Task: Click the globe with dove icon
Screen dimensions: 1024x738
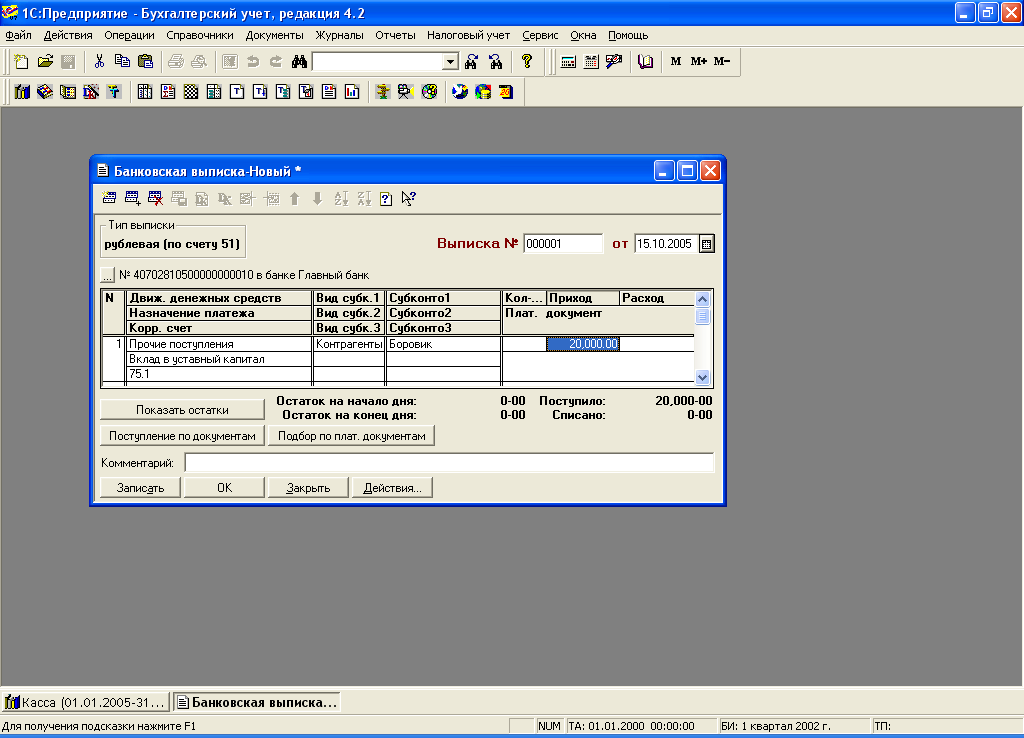Action: (460, 92)
